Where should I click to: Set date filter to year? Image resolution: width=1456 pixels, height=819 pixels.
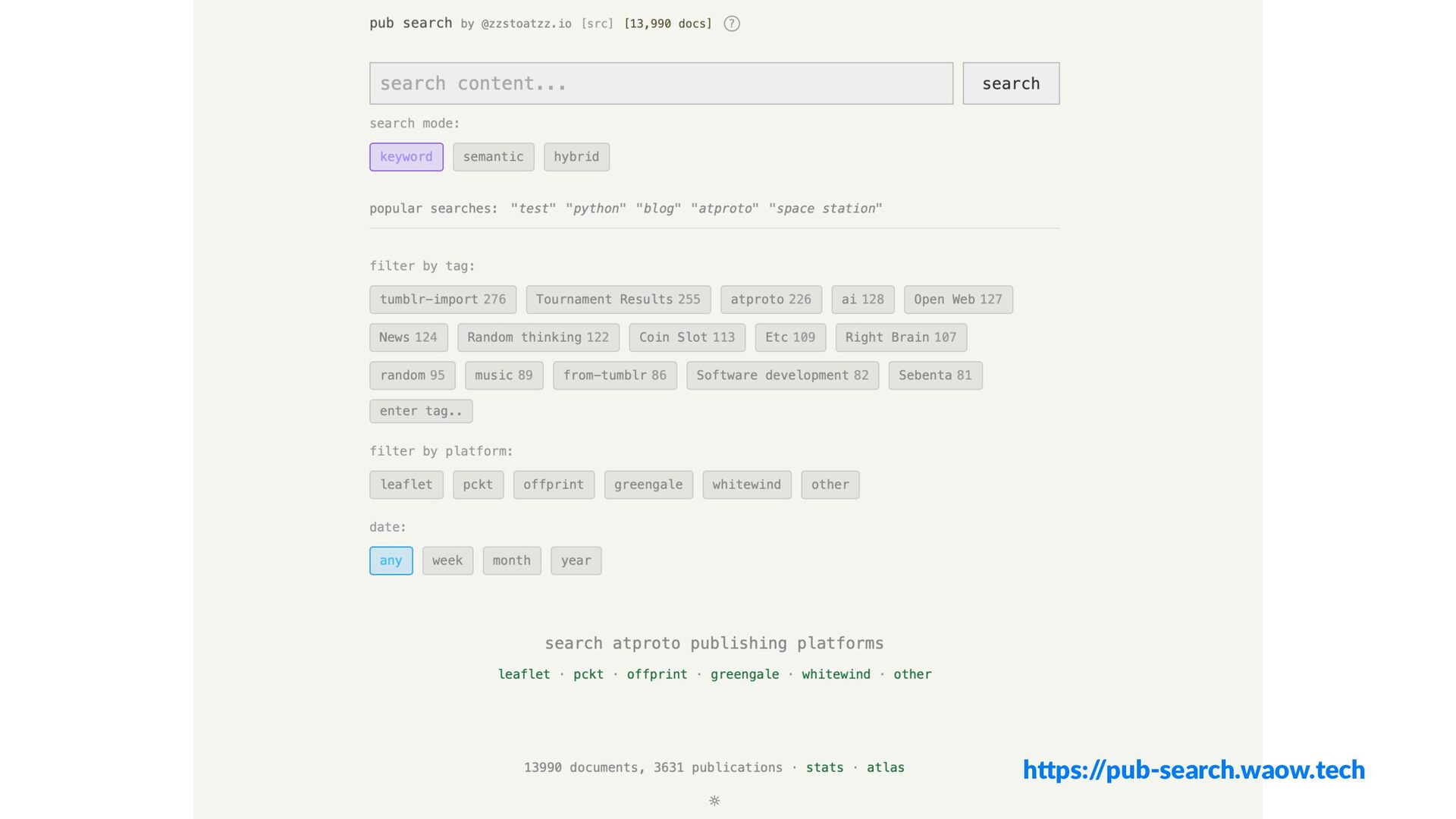point(576,560)
